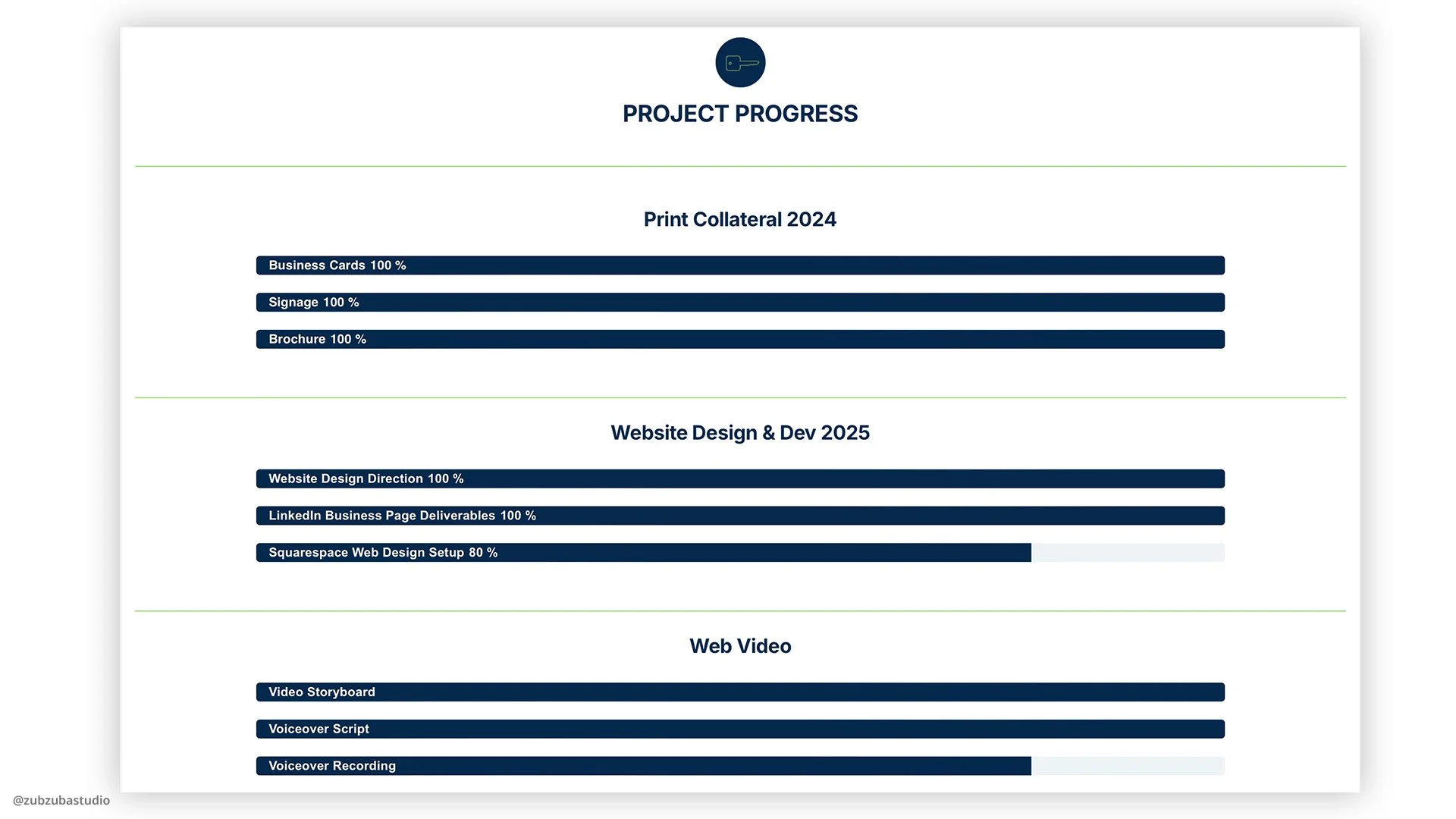Click the Voiceover Script progress bar
Viewport: 1456px width, 819px height.
coord(740,729)
